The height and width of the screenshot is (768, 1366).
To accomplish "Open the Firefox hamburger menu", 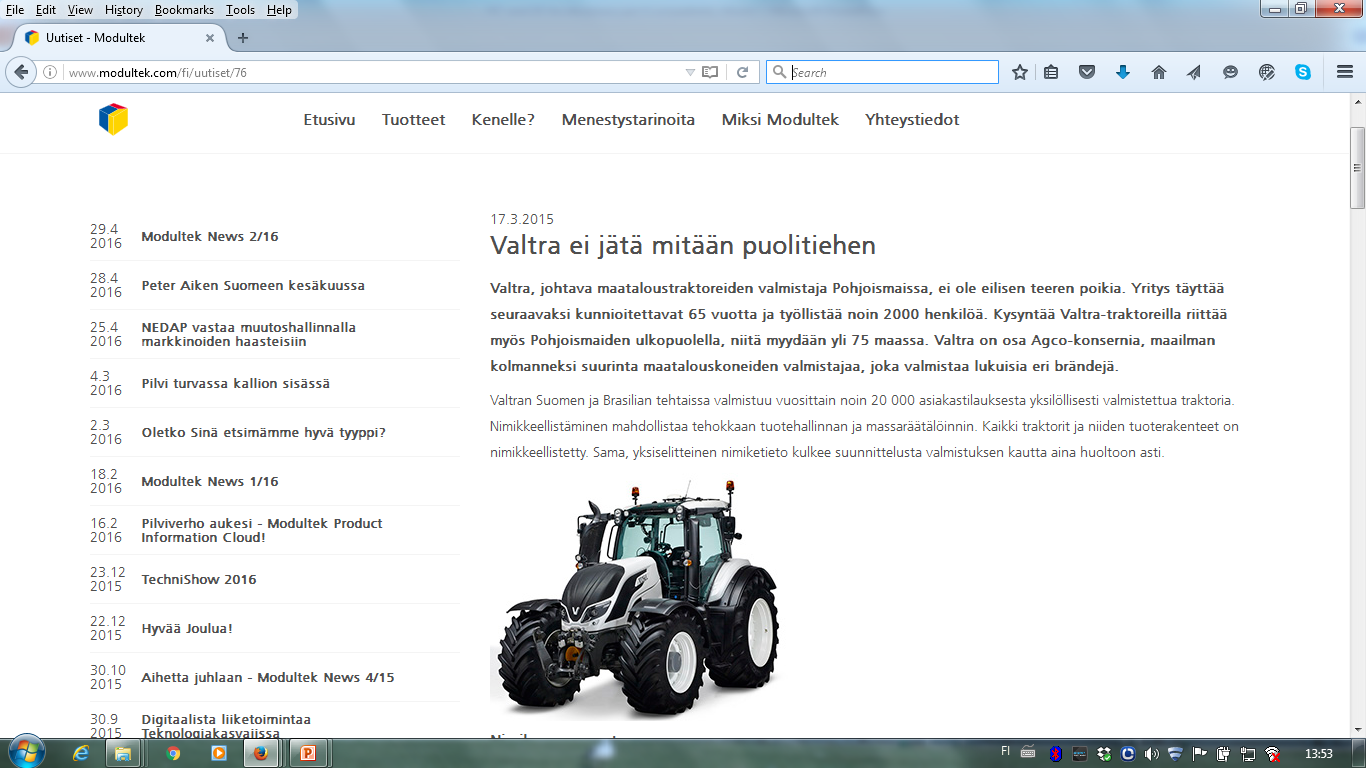I will pos(1345,72).
